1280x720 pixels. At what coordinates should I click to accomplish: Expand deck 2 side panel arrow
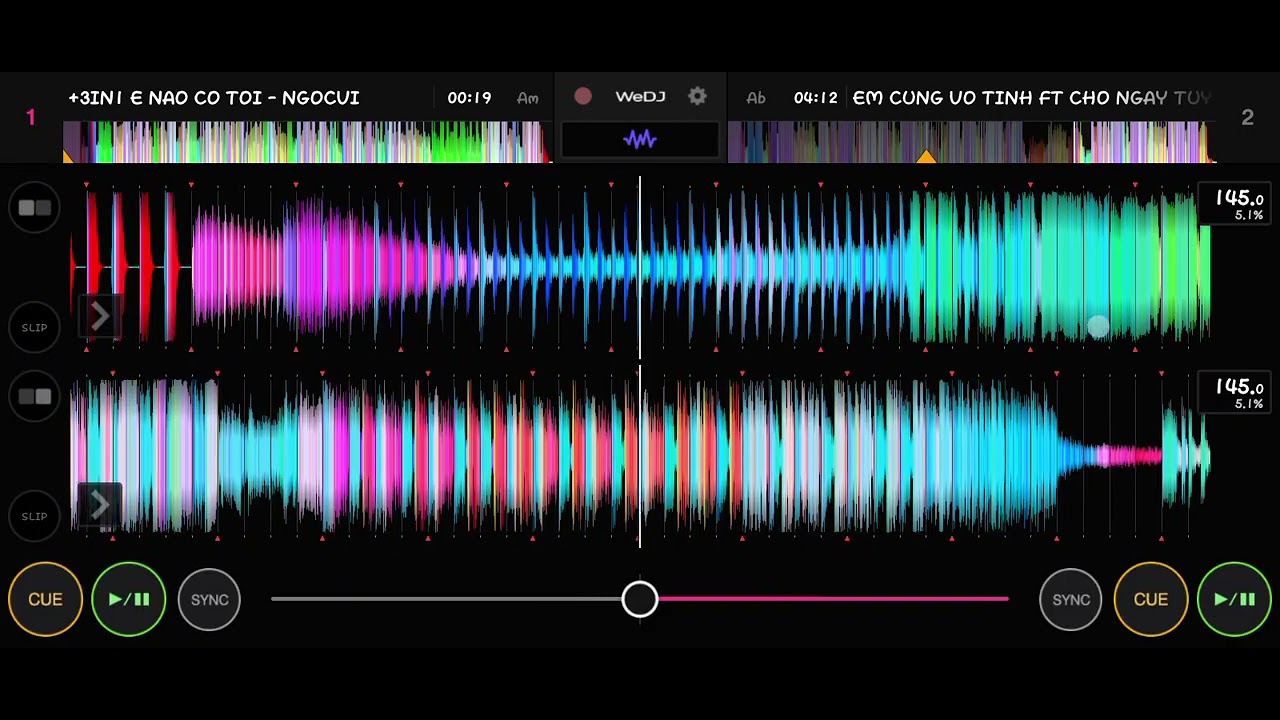click(99, 505)
